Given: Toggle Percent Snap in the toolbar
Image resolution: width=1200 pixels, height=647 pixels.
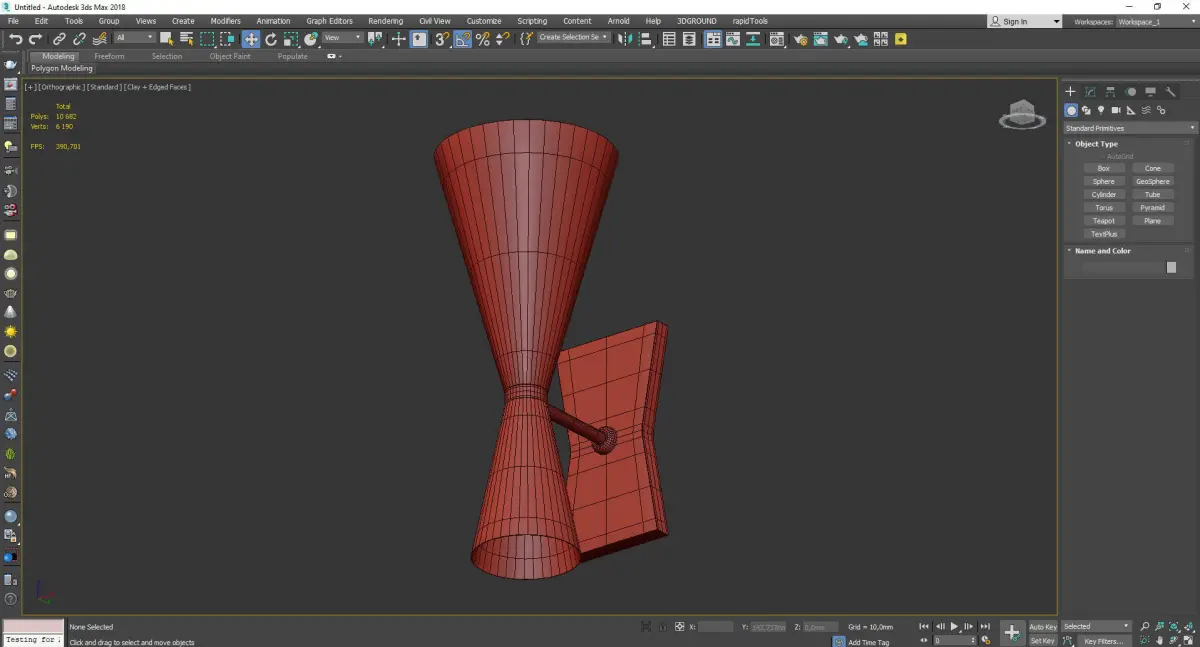Looking at the screenshot, I should click(x=483, y=39).
